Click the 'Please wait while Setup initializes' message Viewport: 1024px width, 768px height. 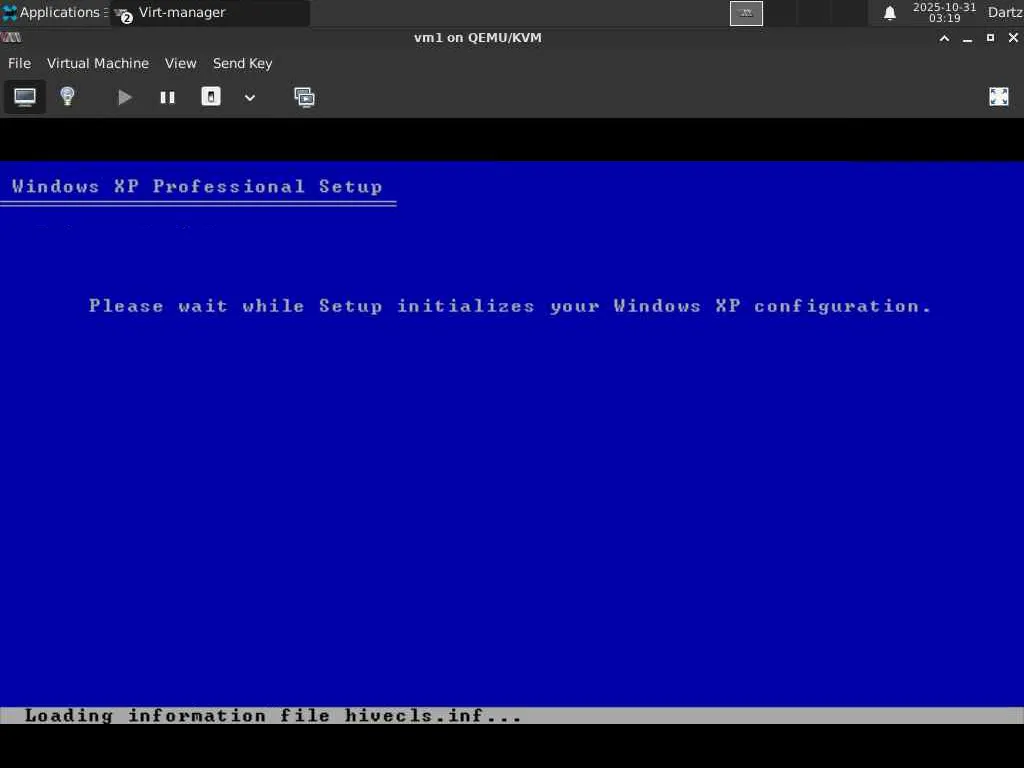pyautogui.click(x=510, y=306)
